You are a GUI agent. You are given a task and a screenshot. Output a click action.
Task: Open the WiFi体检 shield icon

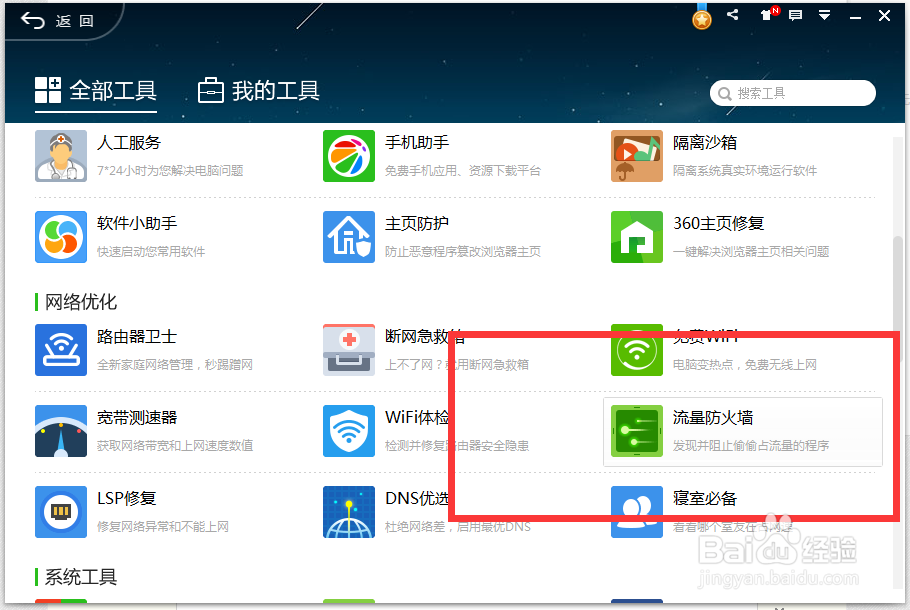[x=349, y=431]
